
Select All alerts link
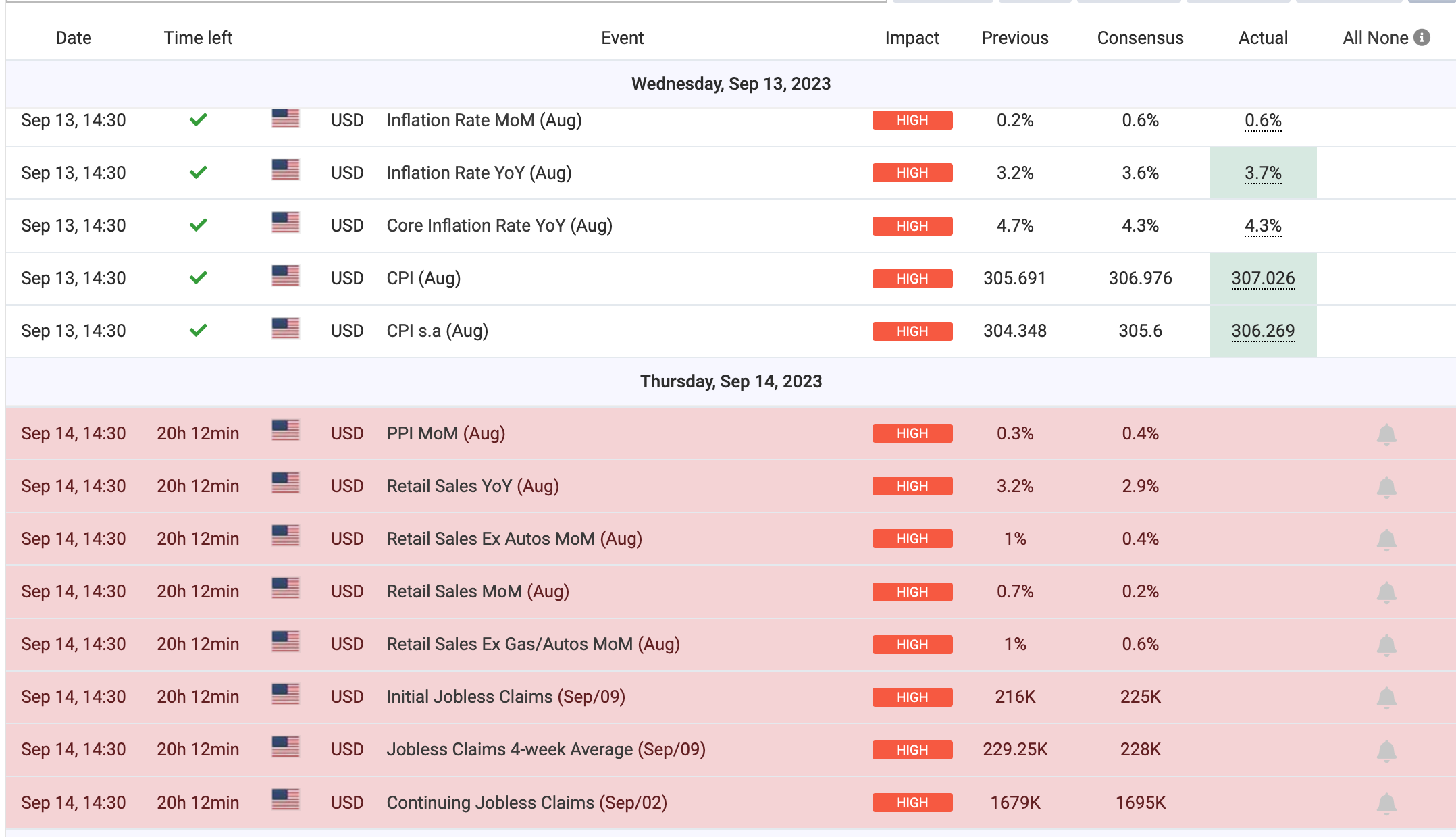1353,38
